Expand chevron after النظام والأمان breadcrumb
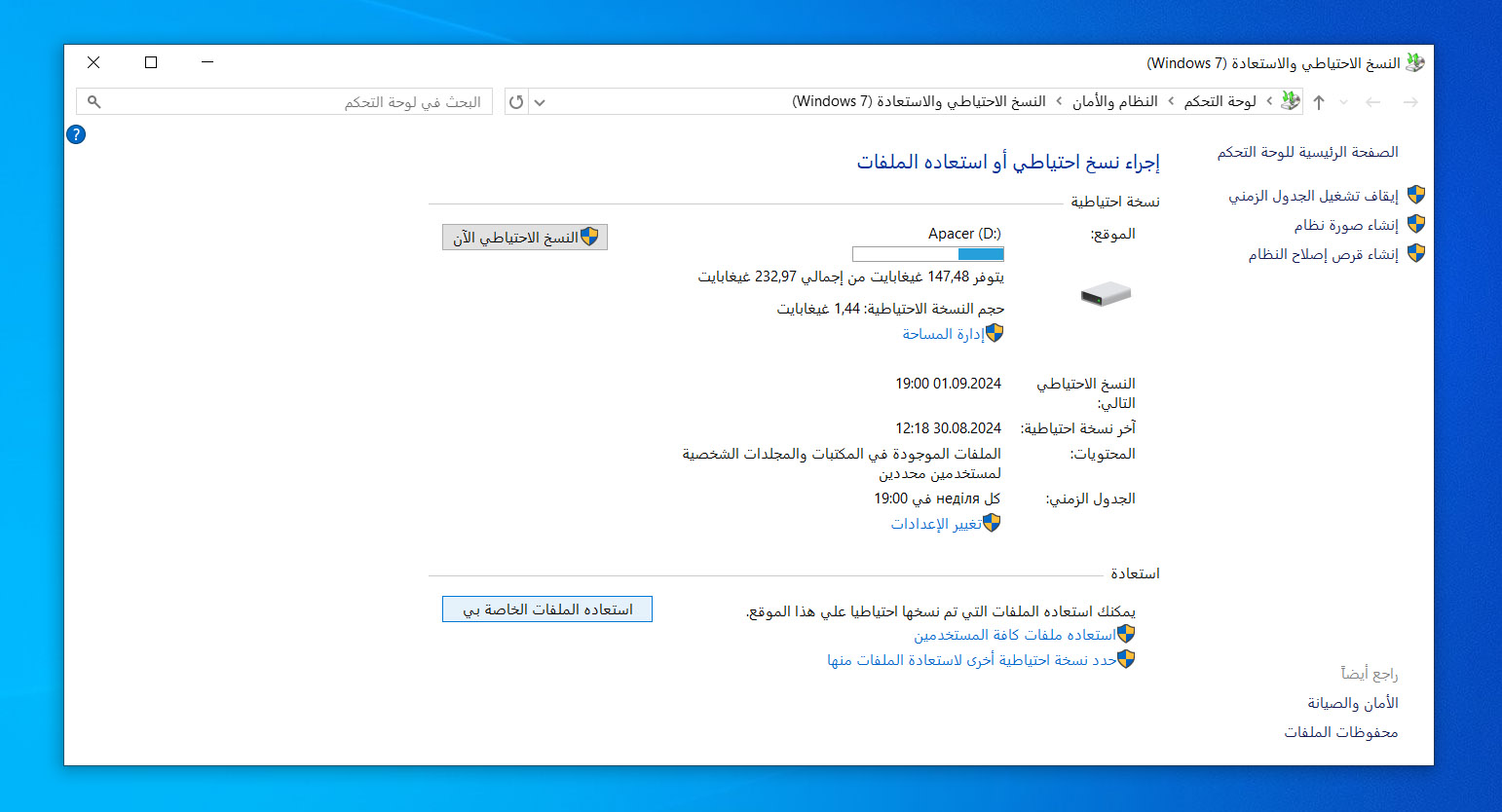Image resolution: width=1502 pixels, height=812 pixels. click(1059, 101)
